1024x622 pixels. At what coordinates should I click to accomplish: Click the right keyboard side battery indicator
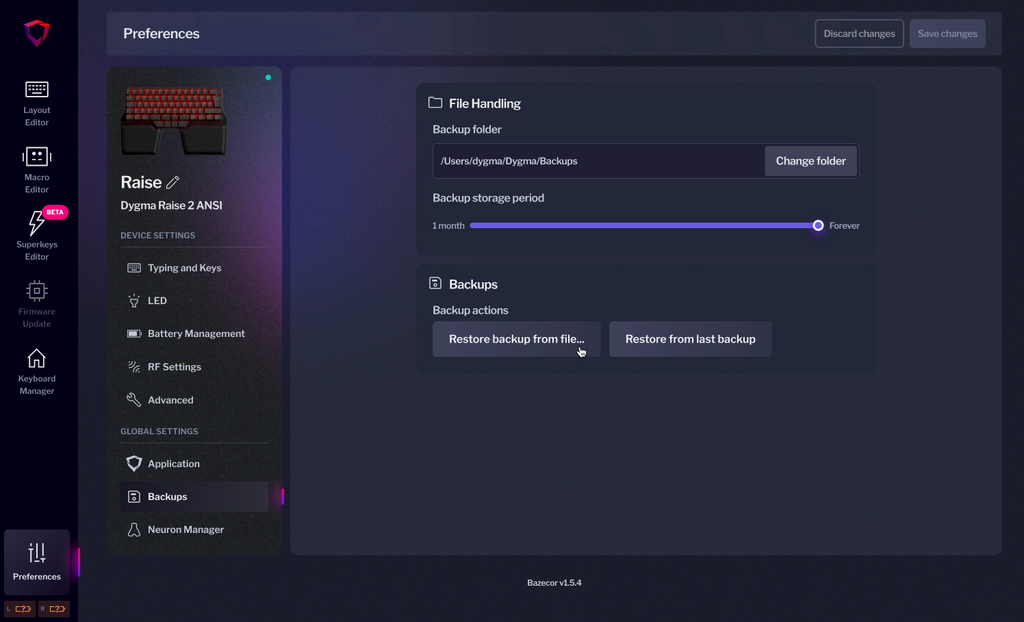54,608
